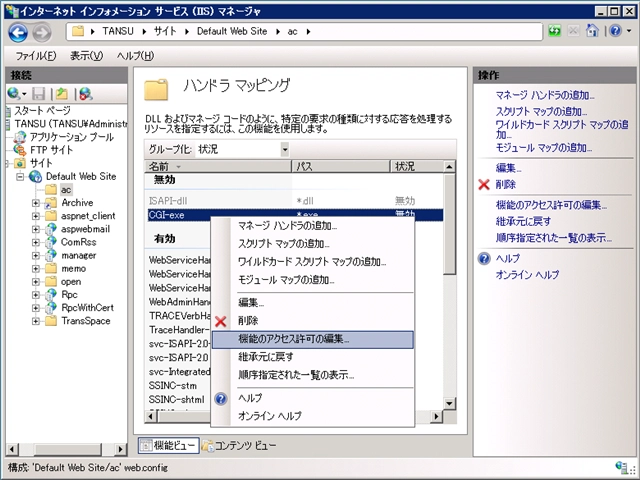
Task: Click the アプリケーション プール tree icon
Action: (20, 137)
